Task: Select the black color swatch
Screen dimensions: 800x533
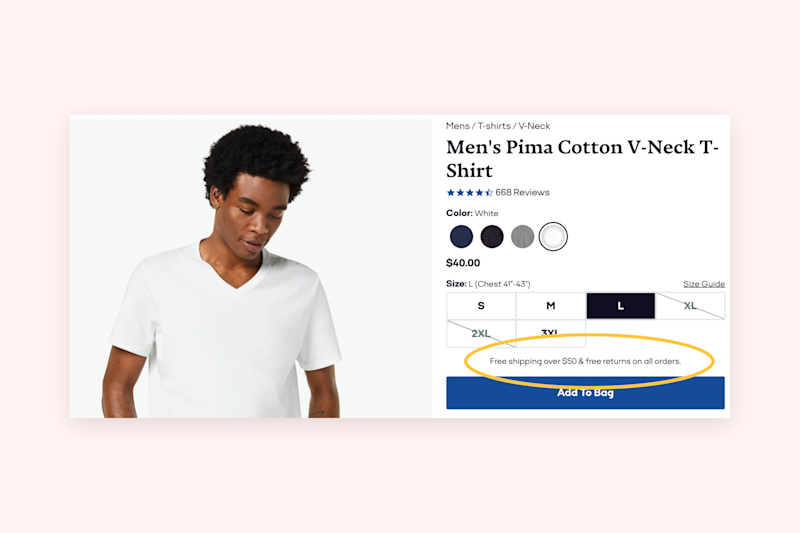Action: click(x=492, y=237)
